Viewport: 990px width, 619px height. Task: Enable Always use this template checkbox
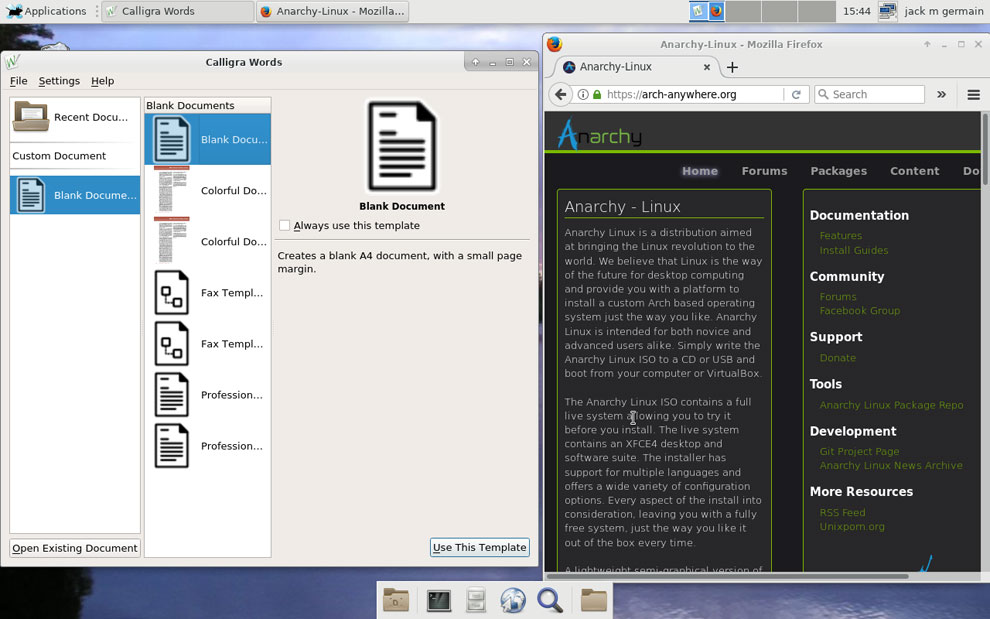[x=284, y=225]
